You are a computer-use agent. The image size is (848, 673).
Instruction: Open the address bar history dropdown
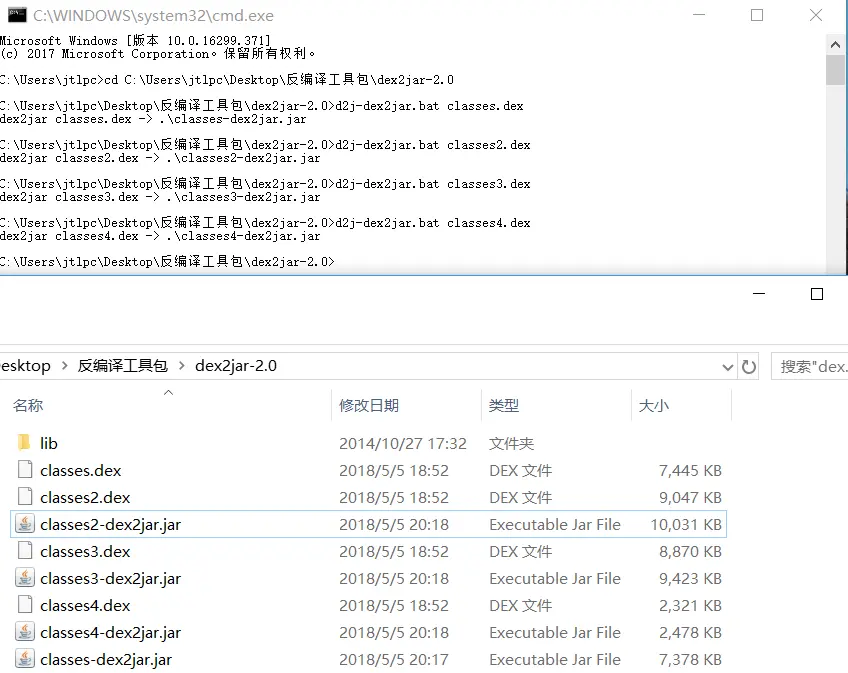727,367
